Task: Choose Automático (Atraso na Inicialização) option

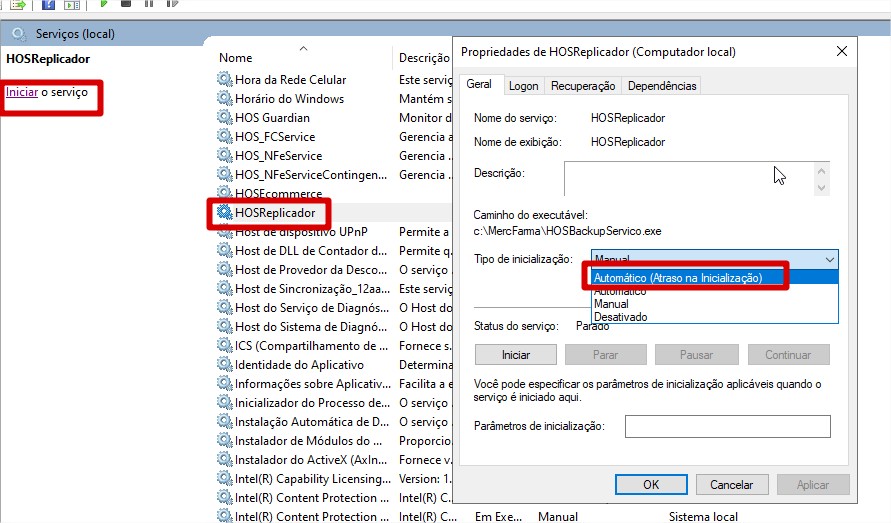Action: (678, 277)
